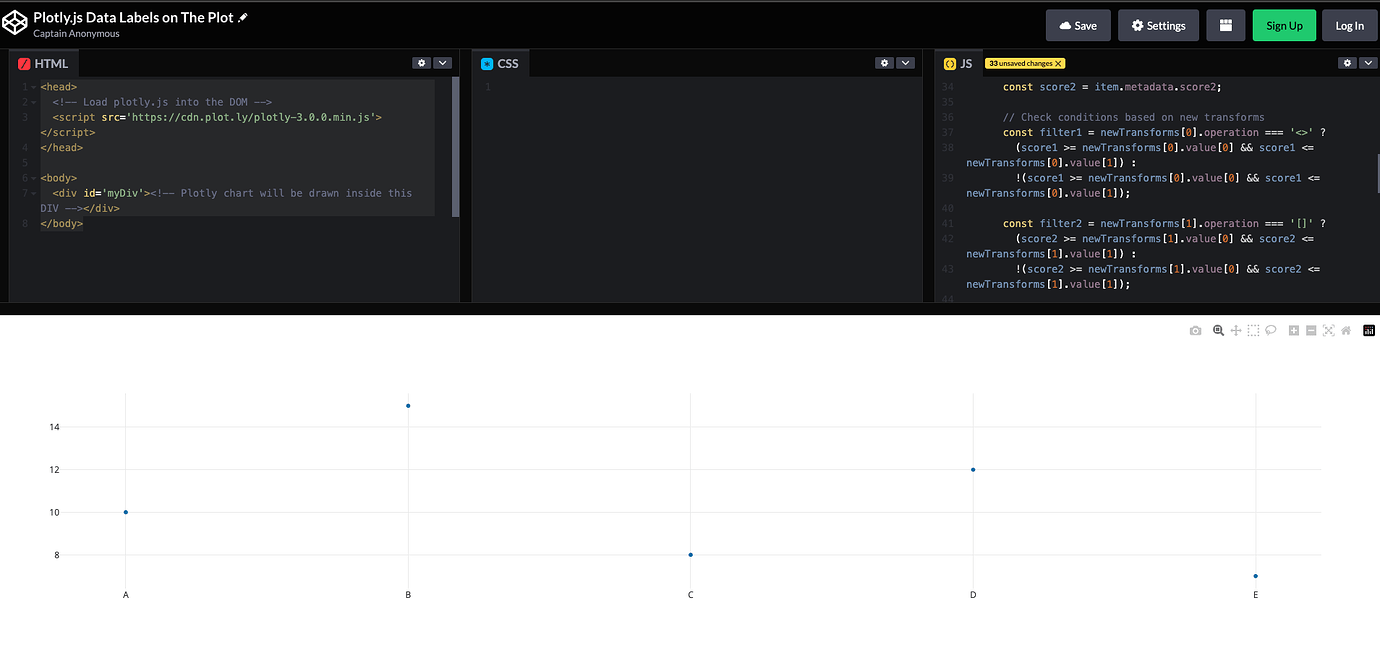
Task: Open the HTML editor settings gear
Action: point(421,62)
